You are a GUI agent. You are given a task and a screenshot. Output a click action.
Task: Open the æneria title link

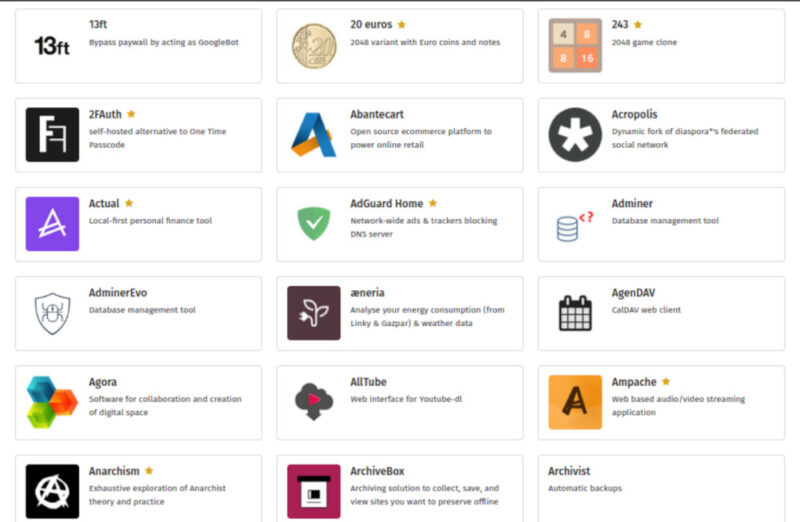(367, 293)
